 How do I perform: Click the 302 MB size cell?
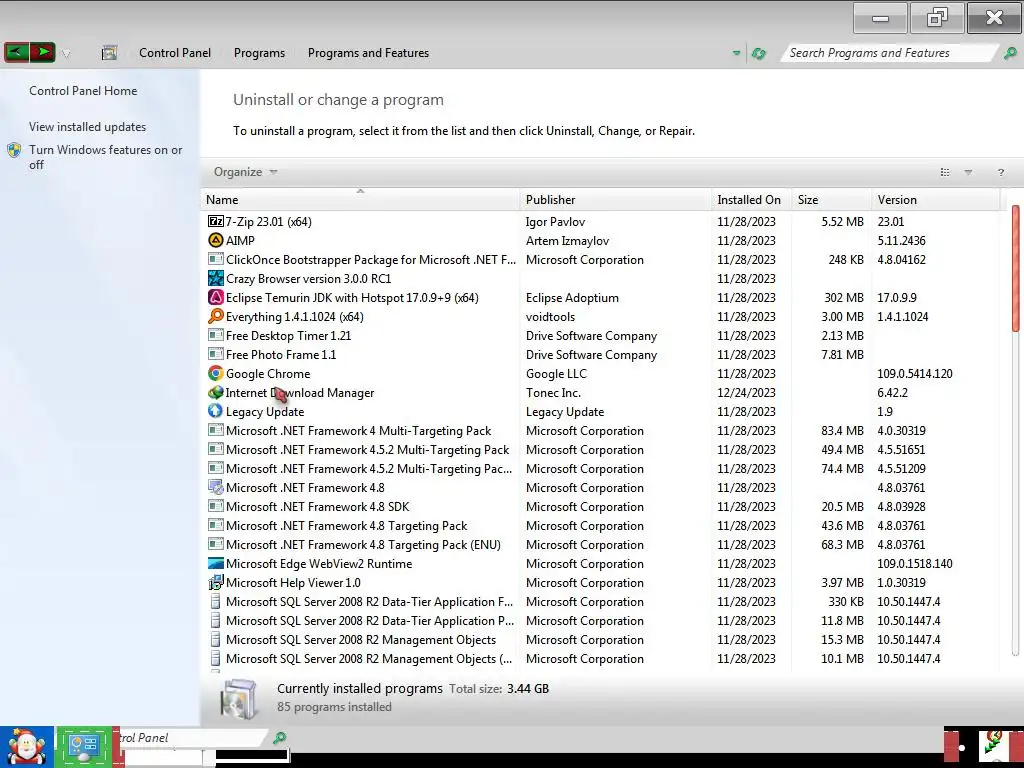844,297
